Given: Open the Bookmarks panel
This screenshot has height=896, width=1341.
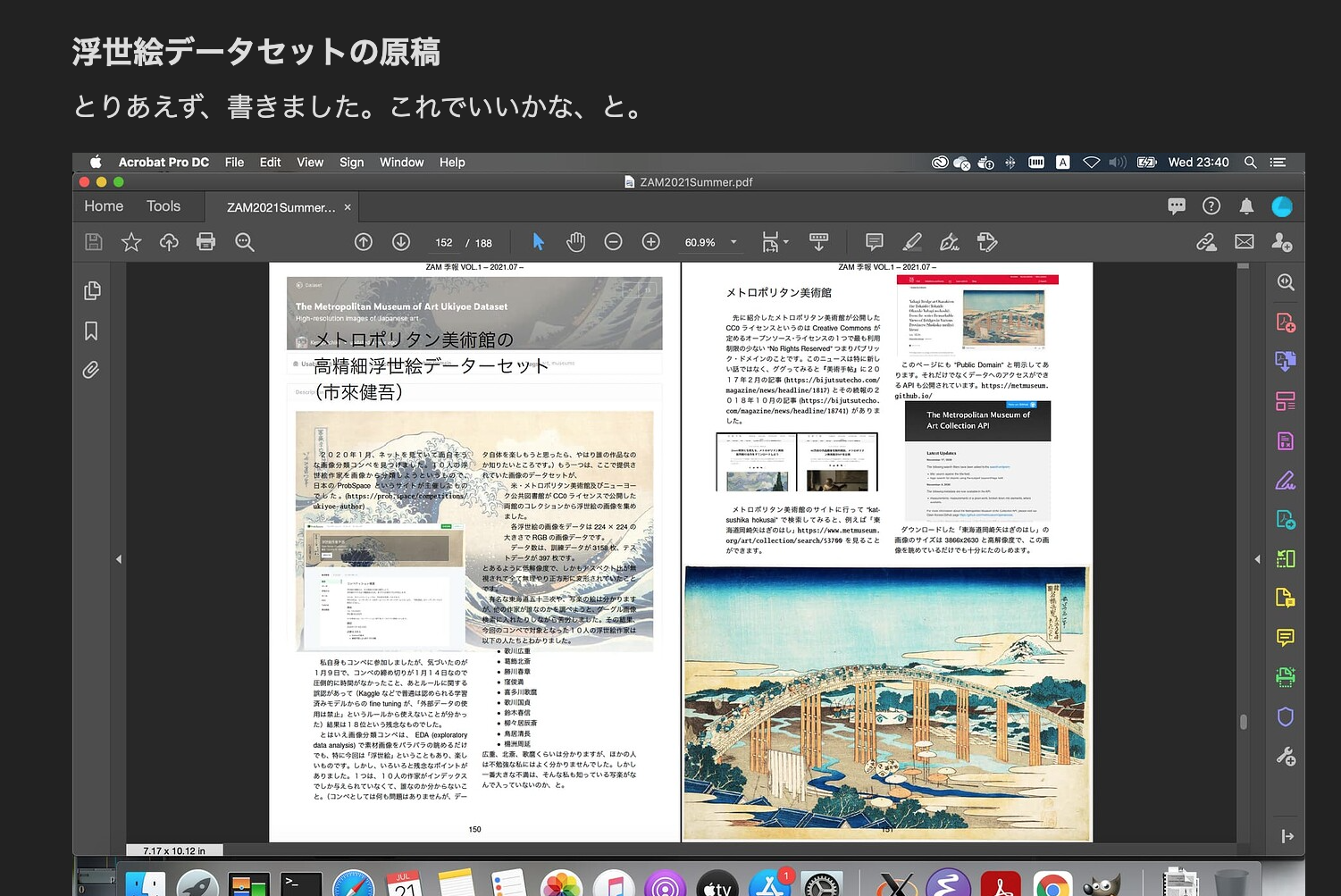Looking at the screenshot, I should [x=91, y=331].
